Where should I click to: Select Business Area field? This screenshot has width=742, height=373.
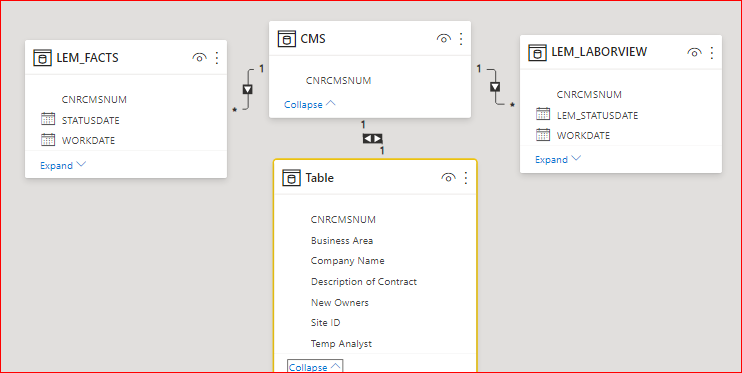pos(342,240)
